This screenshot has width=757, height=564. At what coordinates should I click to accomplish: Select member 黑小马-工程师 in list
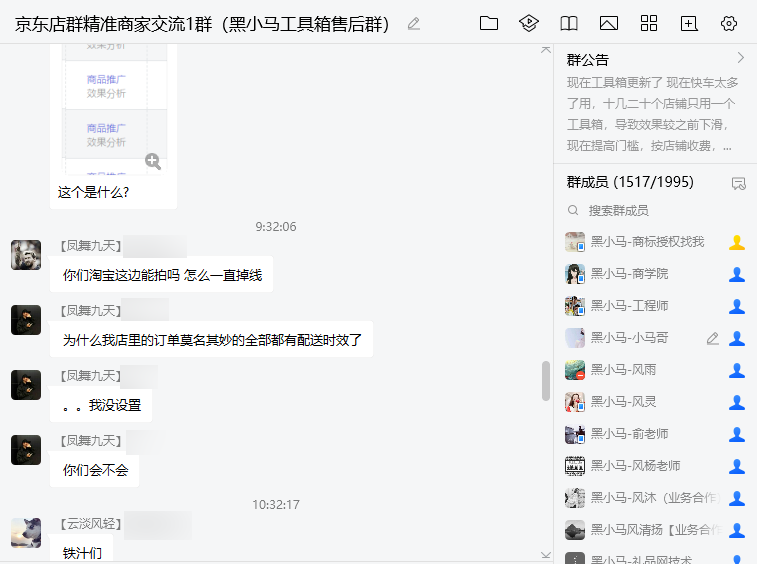click(x=630, y=306)
